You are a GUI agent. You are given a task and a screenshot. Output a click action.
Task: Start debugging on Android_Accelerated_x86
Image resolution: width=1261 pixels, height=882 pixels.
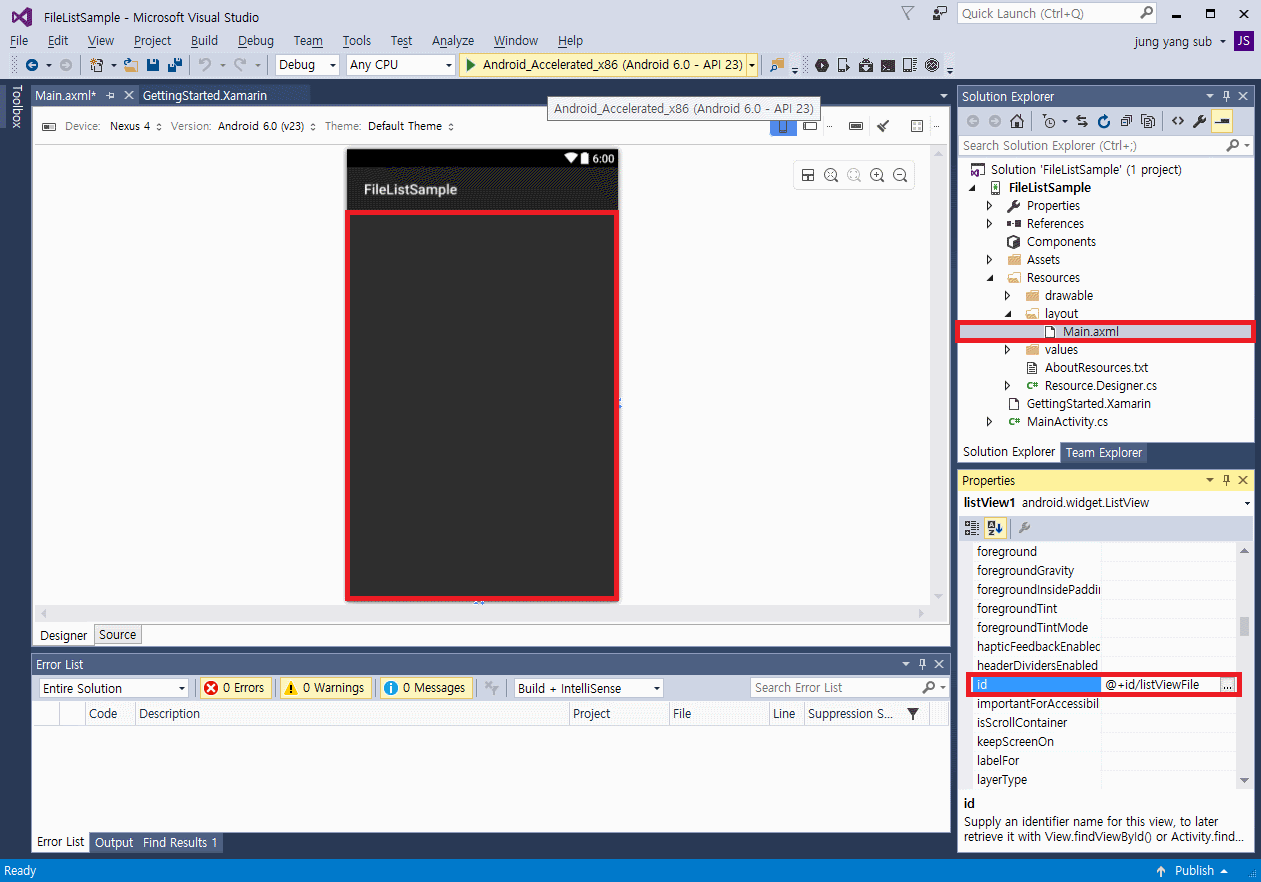pyautogui.click(x=603, y=65)
